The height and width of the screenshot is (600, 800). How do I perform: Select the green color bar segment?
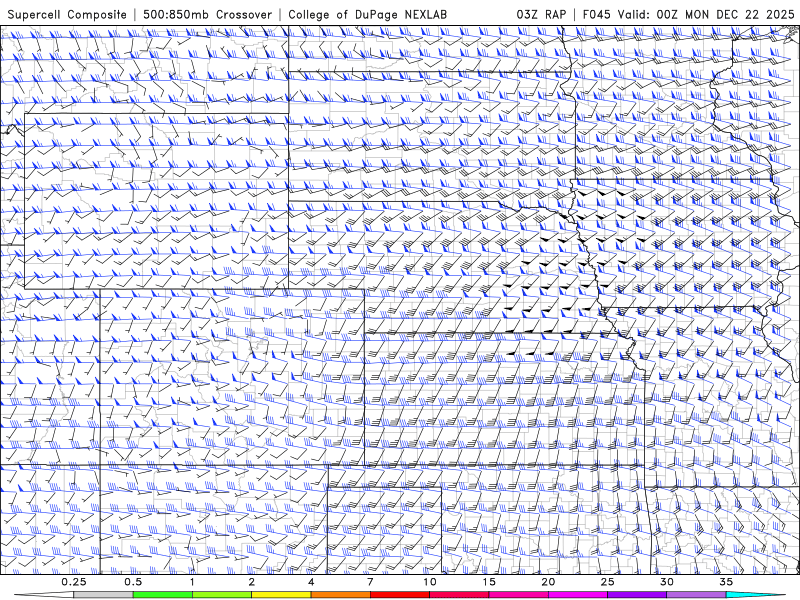[163, 595]
